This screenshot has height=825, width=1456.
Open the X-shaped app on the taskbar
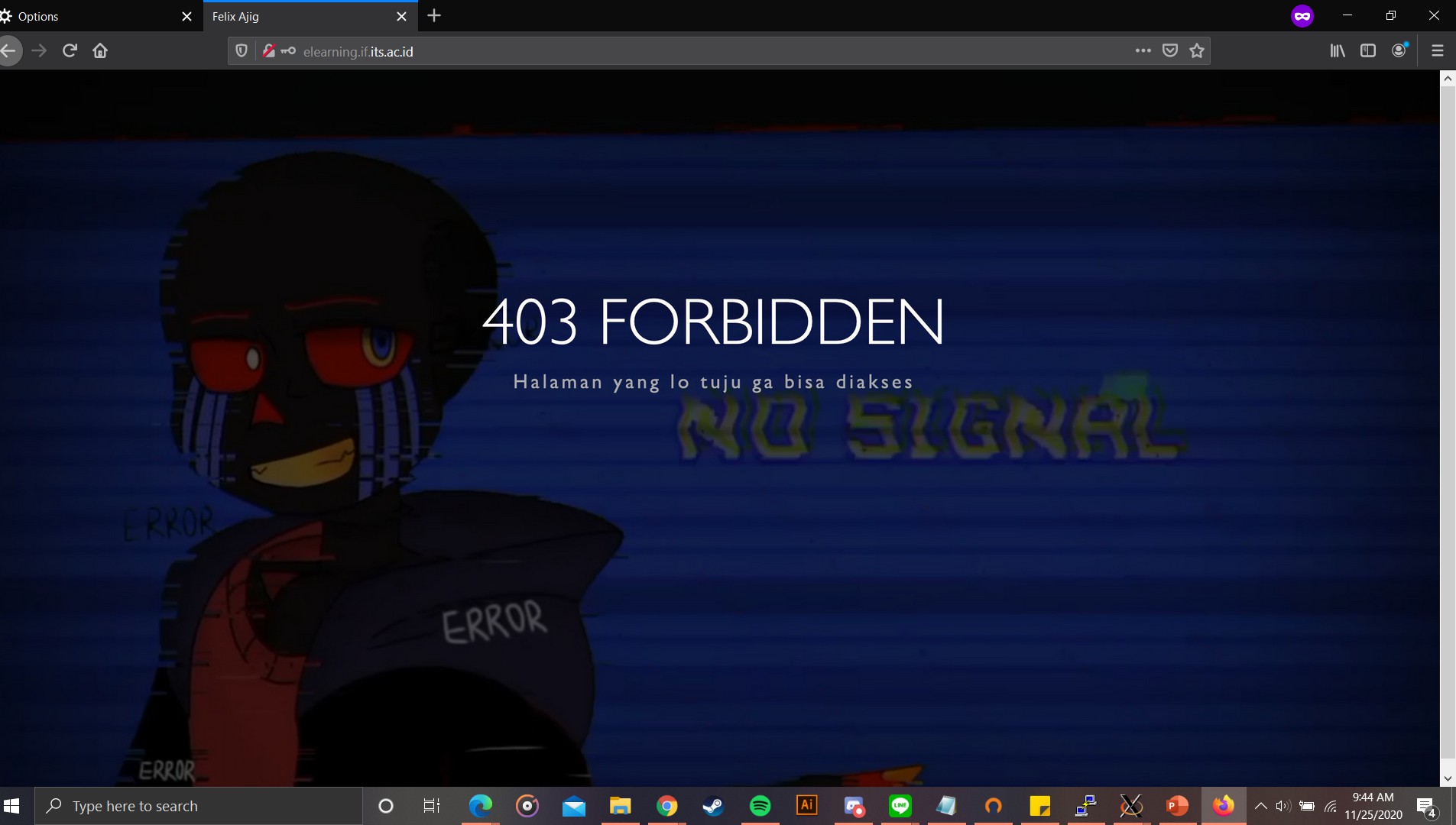[1131, 806]
